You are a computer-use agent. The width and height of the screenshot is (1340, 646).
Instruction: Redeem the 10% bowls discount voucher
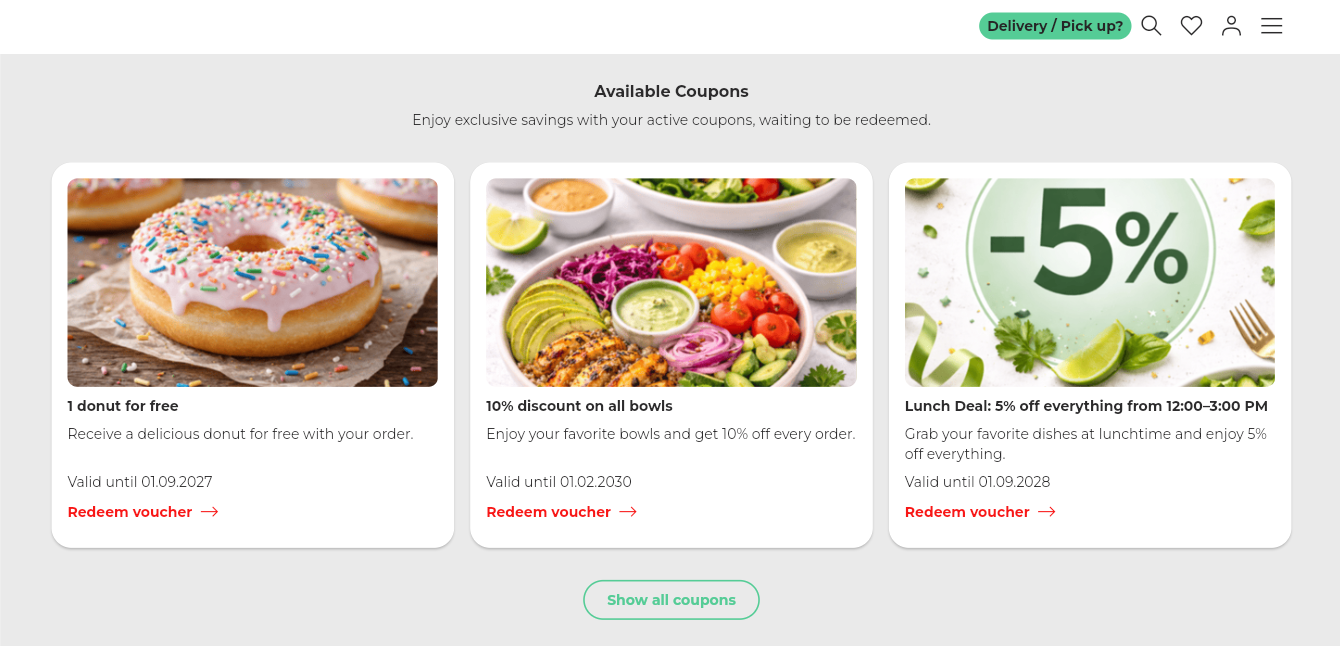click(x=548, y=512)
